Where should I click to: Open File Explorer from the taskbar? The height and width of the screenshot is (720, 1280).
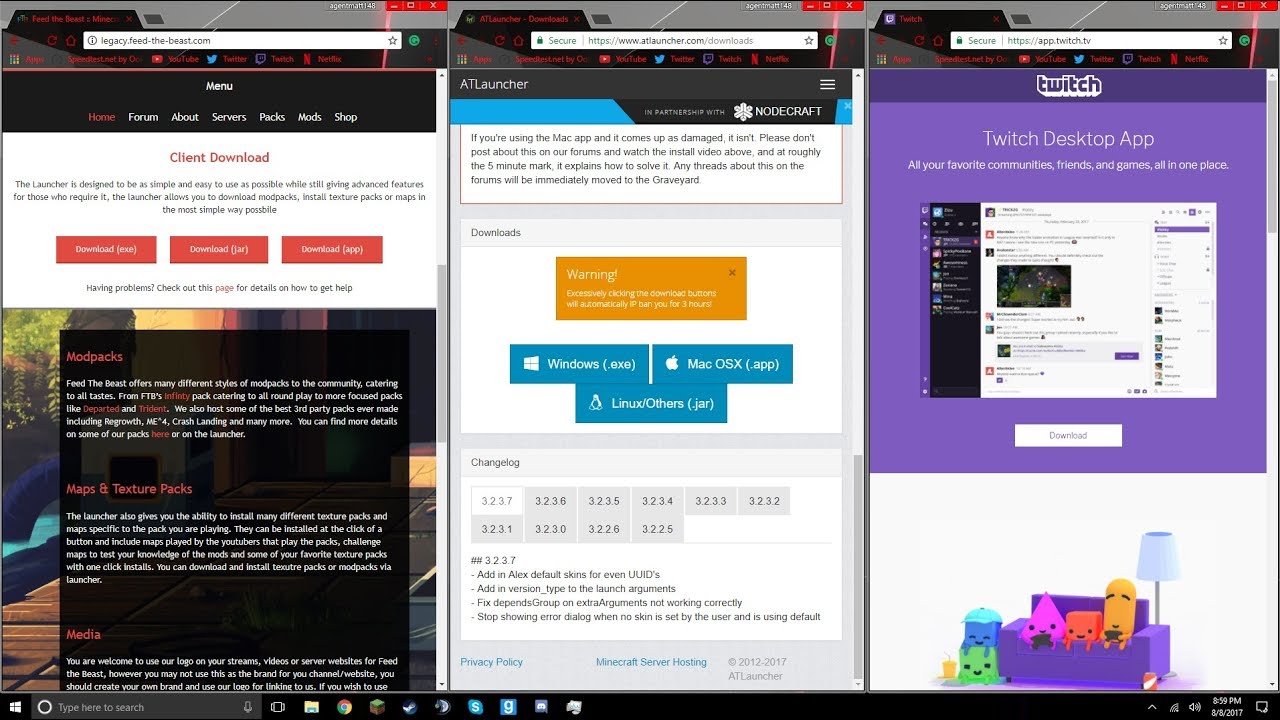pos(311,706)
